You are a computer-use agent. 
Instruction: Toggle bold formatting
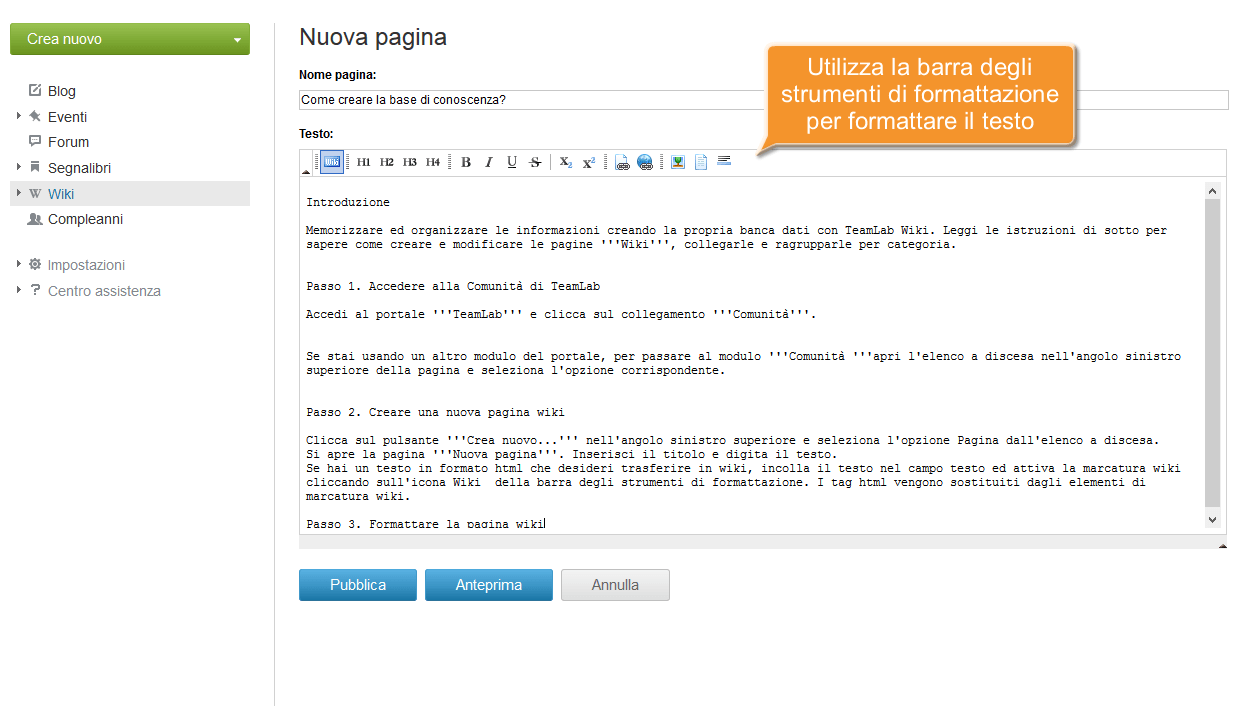(x=466, y=162)
